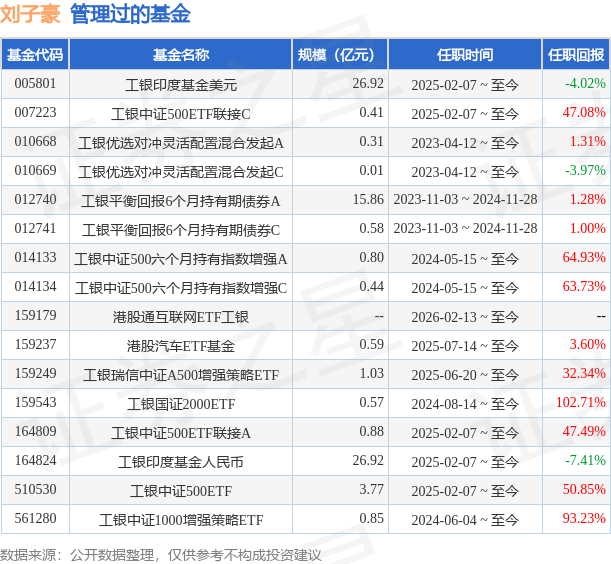Click the 刘子豪 manager name in title

click(30, 14)
